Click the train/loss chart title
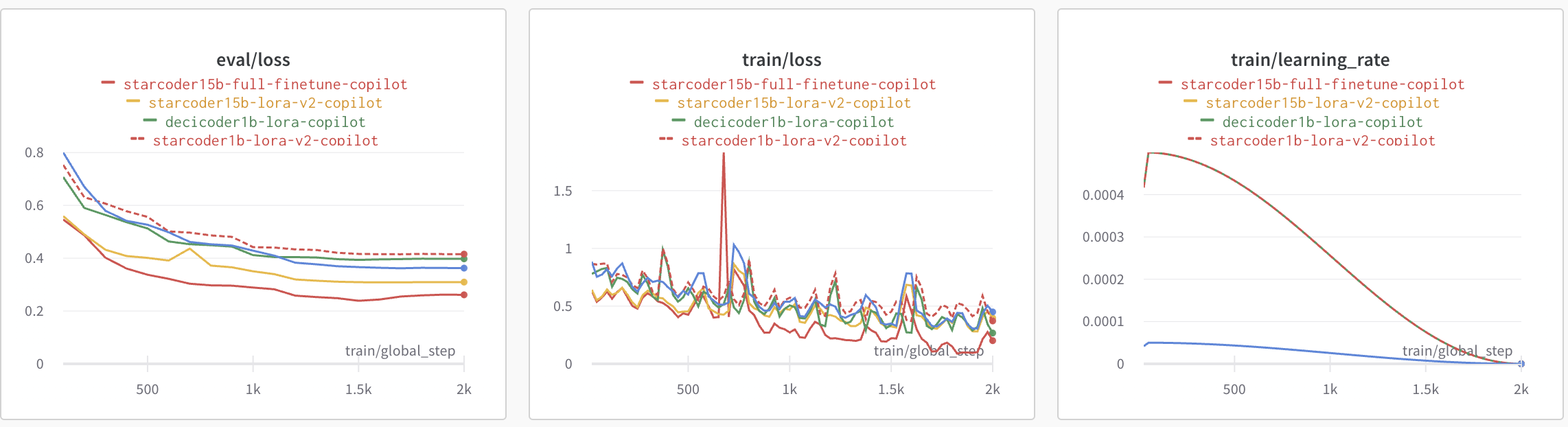The image size is (1568, 427). (x=781, y=60)
